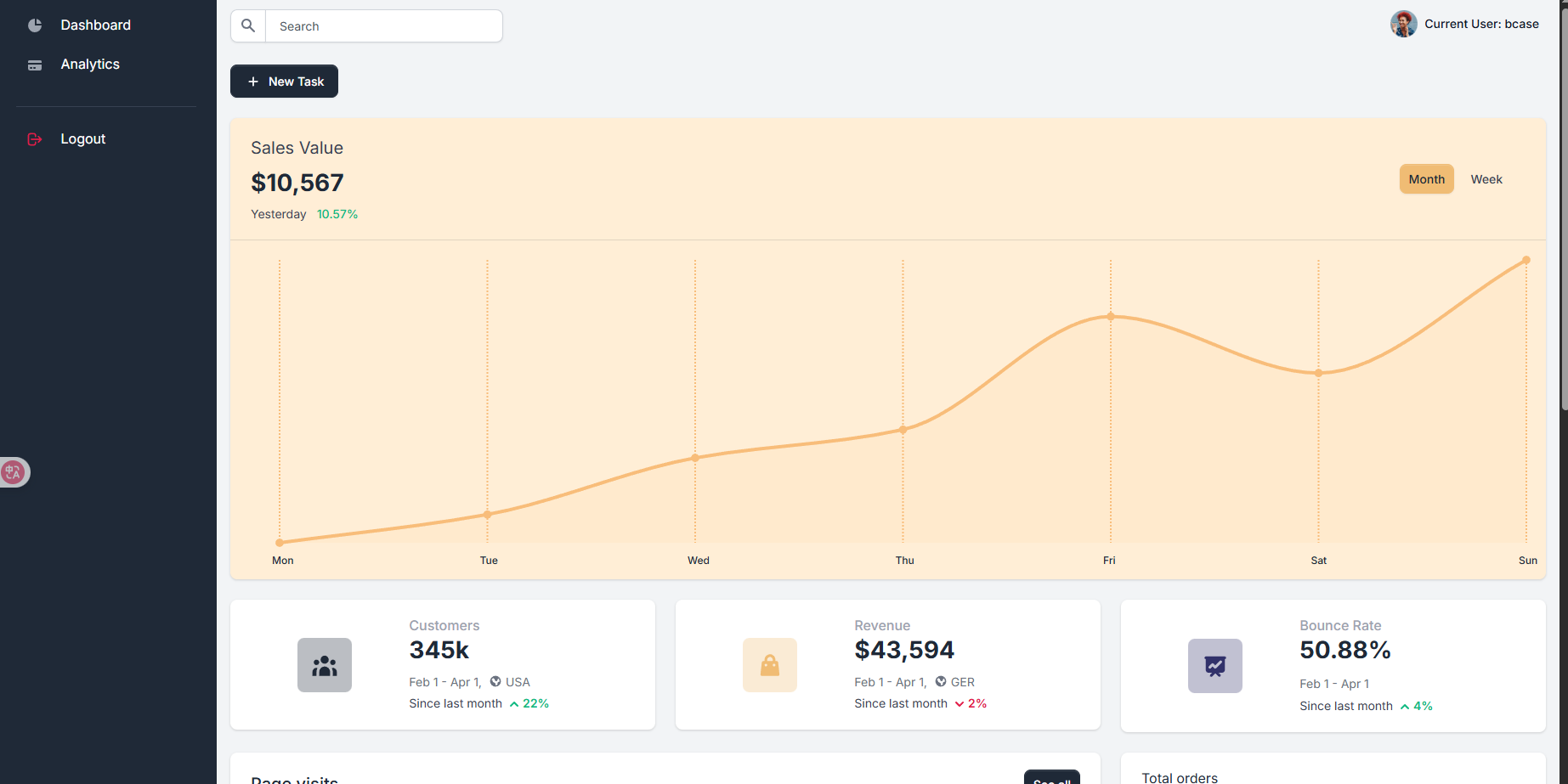This screenshot has width=1568, height=784.
Task: Click the Logout link
Action: pos(83,139)
